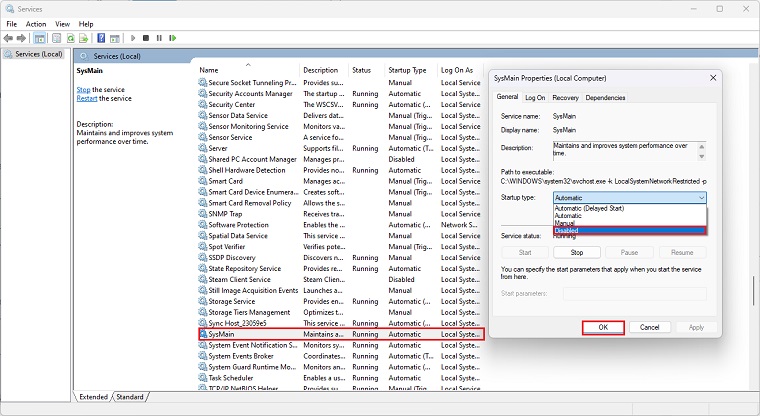Viewport: 760px width, 416px height.
Task: Switch to the Log On tab
Action: [535, 98]
